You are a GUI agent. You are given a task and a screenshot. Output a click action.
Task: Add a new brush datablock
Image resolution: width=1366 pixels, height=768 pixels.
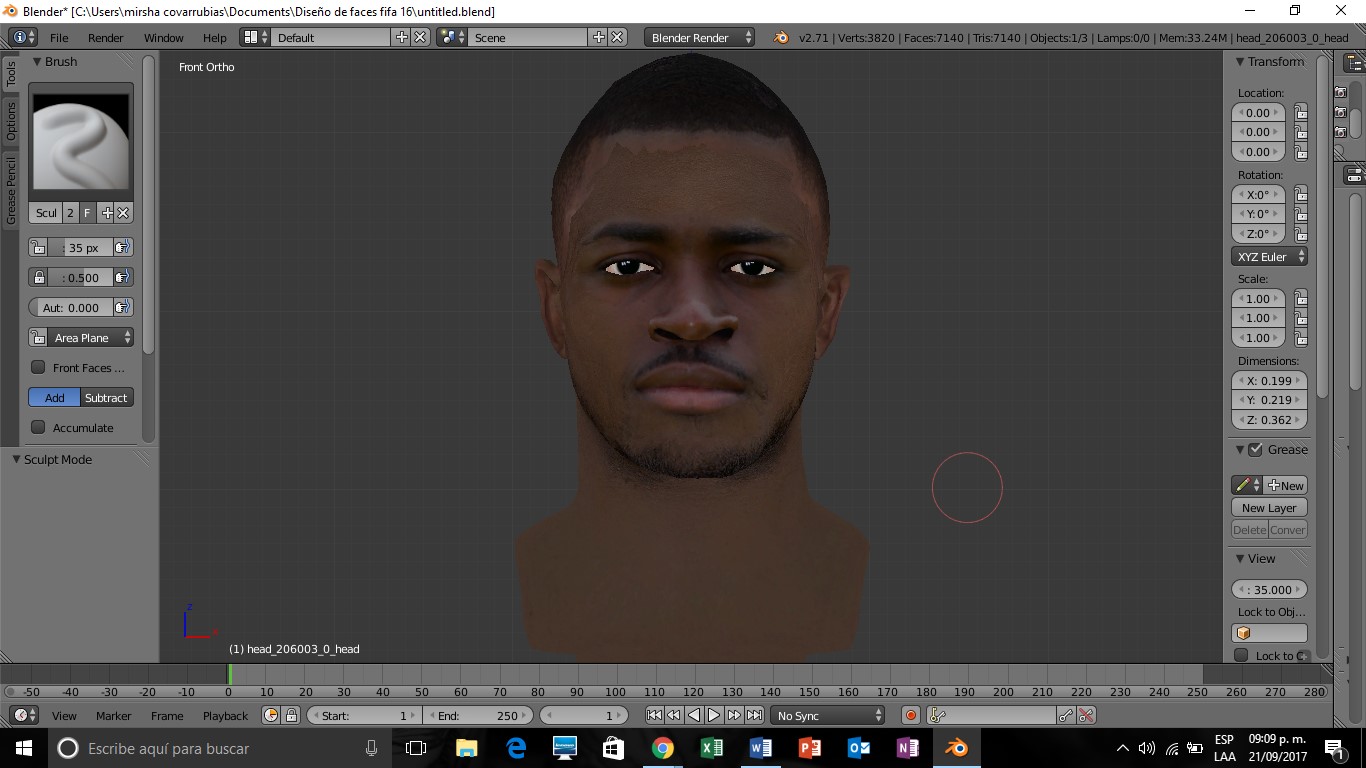[107, 213]
